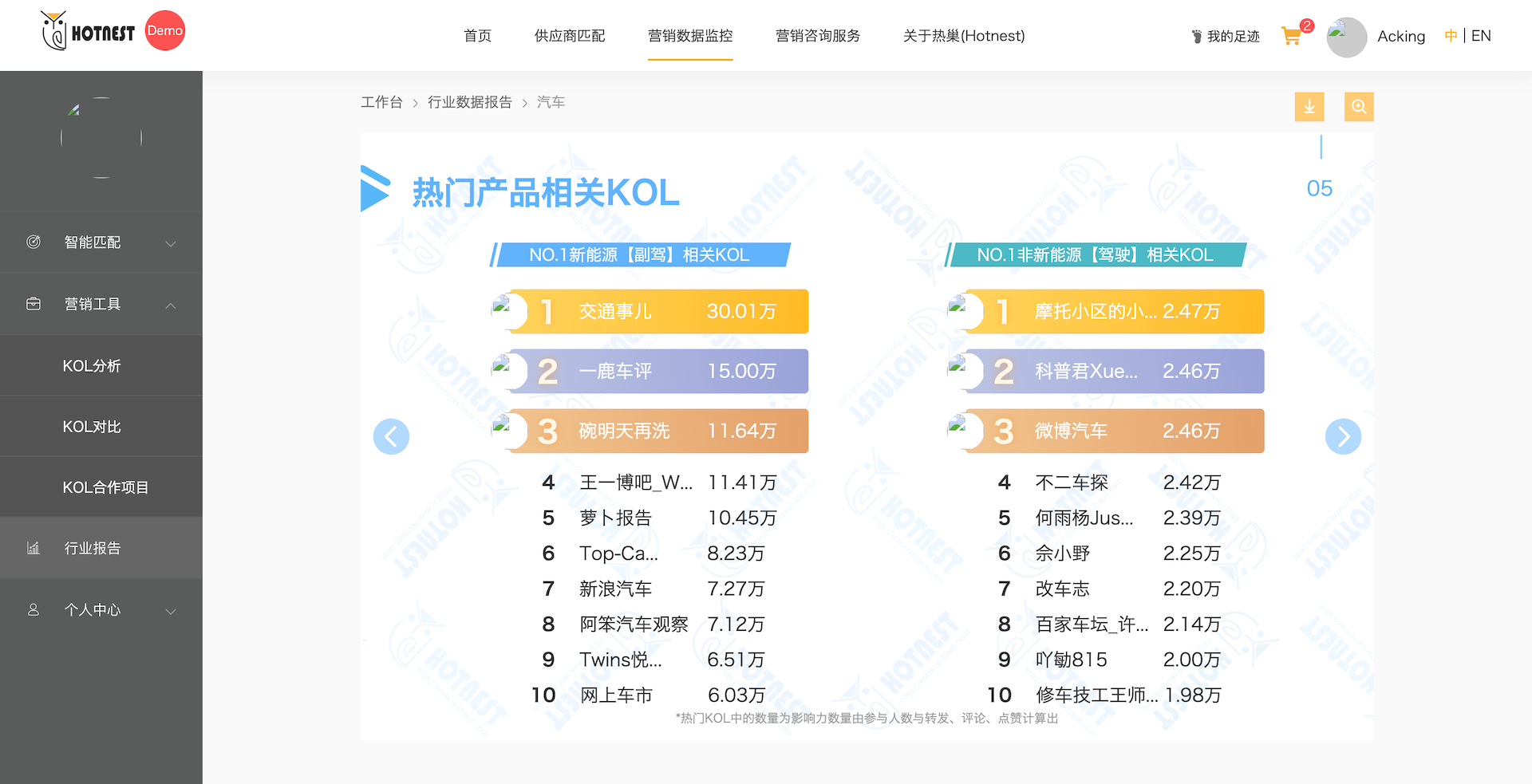Click the 工作台 breadcrumb link

pos(381,102)
